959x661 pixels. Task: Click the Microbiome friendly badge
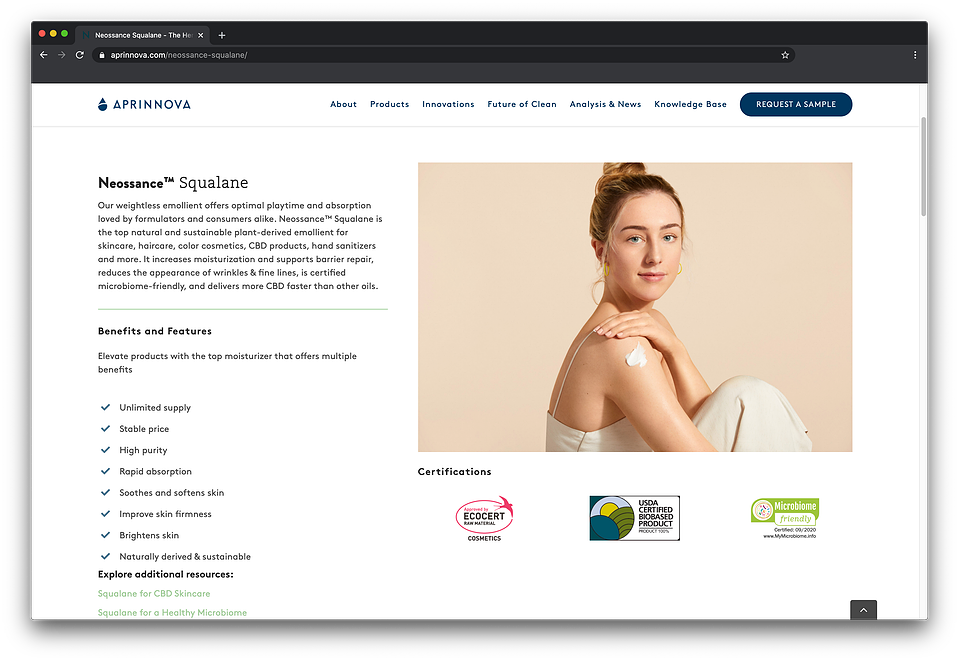coord(785,519)
